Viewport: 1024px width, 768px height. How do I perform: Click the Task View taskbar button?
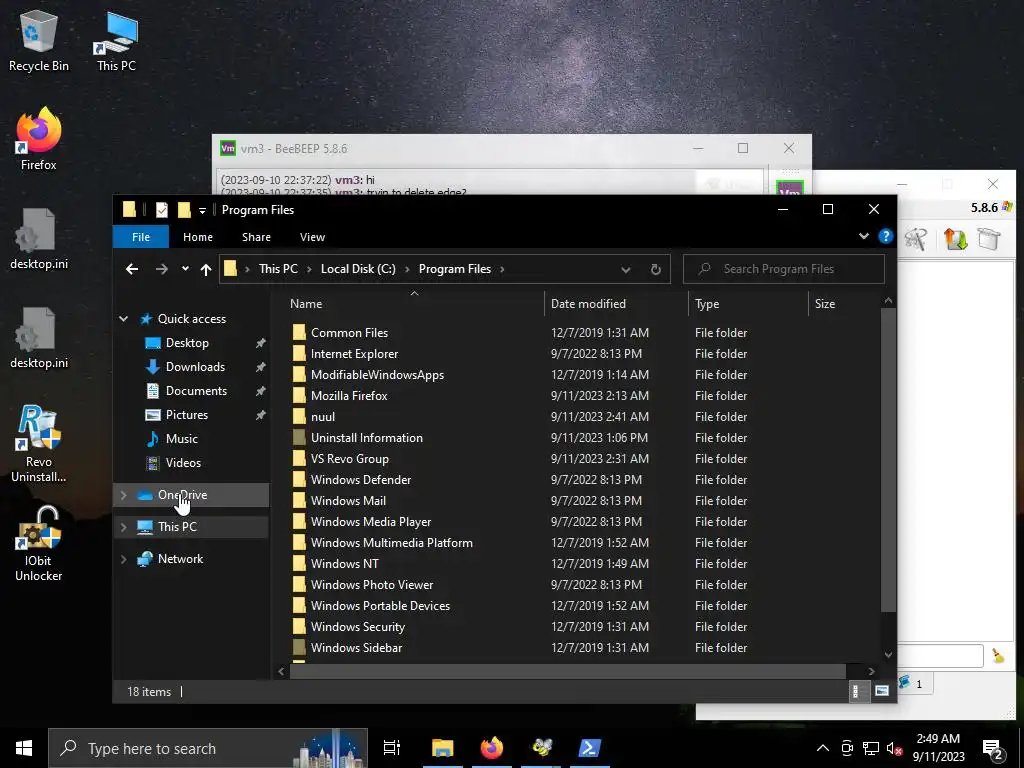coord(392,748)
